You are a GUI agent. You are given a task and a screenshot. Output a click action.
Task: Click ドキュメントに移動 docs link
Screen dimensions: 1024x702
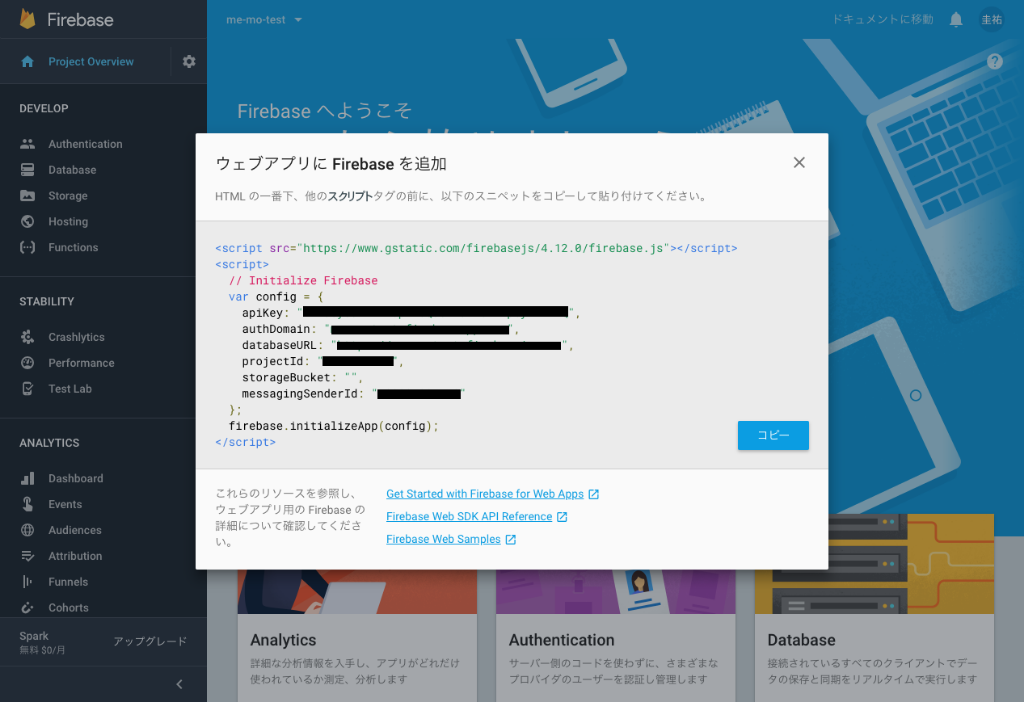[x=882, y=20]
